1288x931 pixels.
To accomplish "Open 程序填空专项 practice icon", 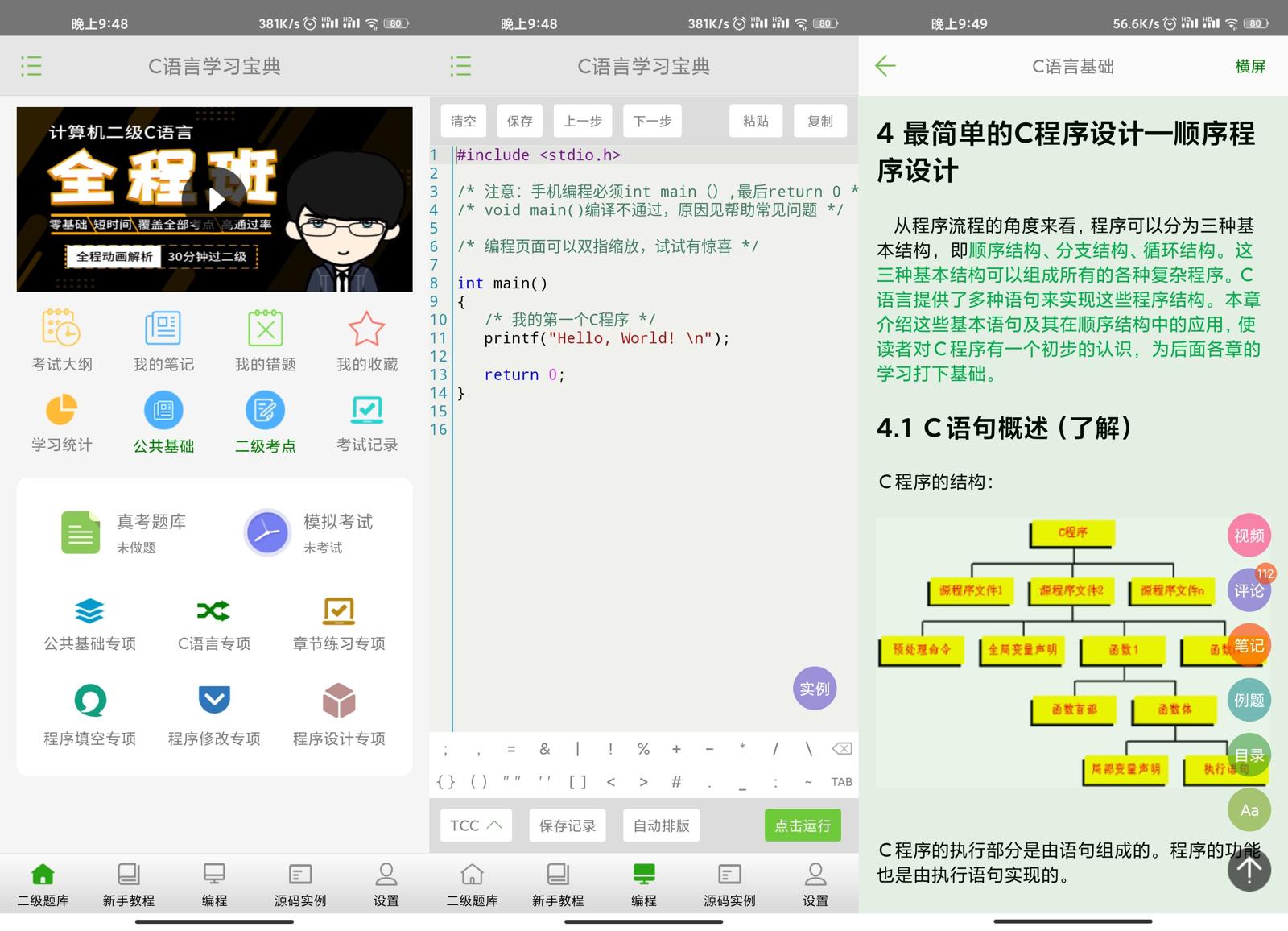I will pos(89,701).
